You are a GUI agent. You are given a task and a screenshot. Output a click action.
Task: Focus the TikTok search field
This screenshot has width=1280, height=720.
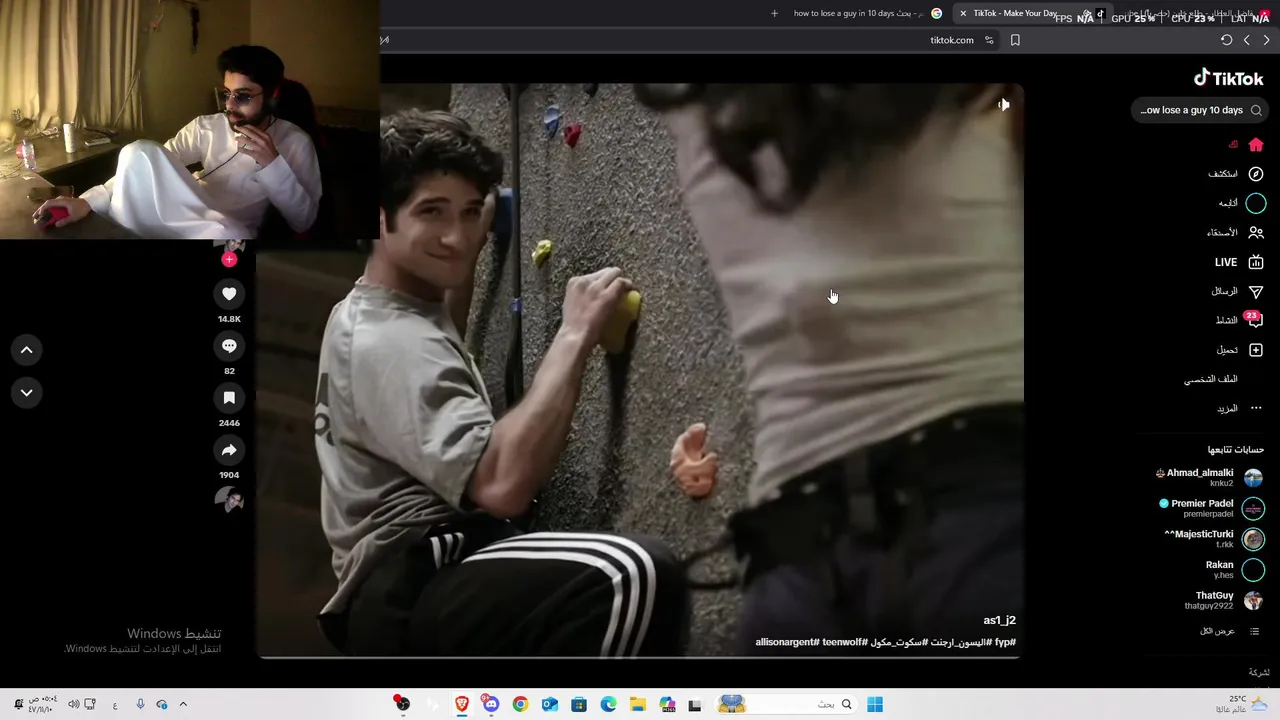pos(1198,110)
